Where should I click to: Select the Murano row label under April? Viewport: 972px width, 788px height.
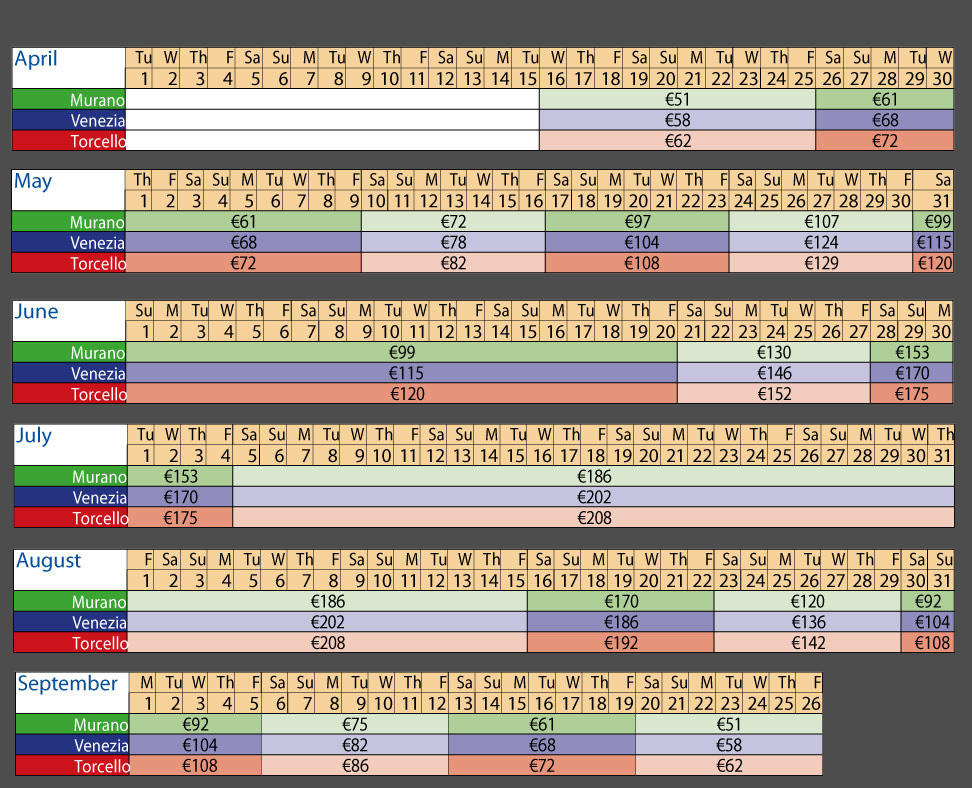tap(69, 99)
